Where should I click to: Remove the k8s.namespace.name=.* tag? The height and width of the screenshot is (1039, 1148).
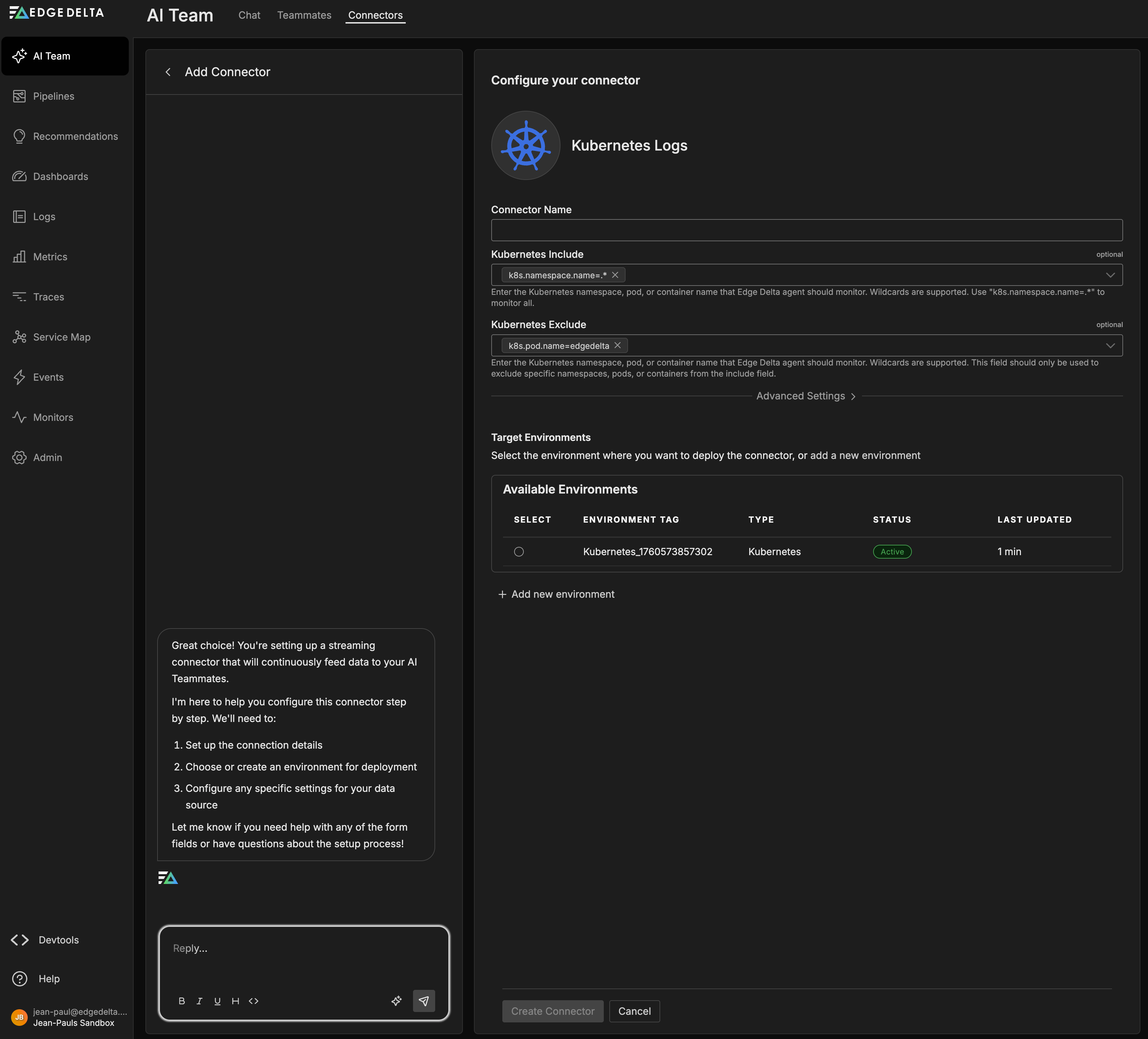pyautogui.click(x=615, y=275)
